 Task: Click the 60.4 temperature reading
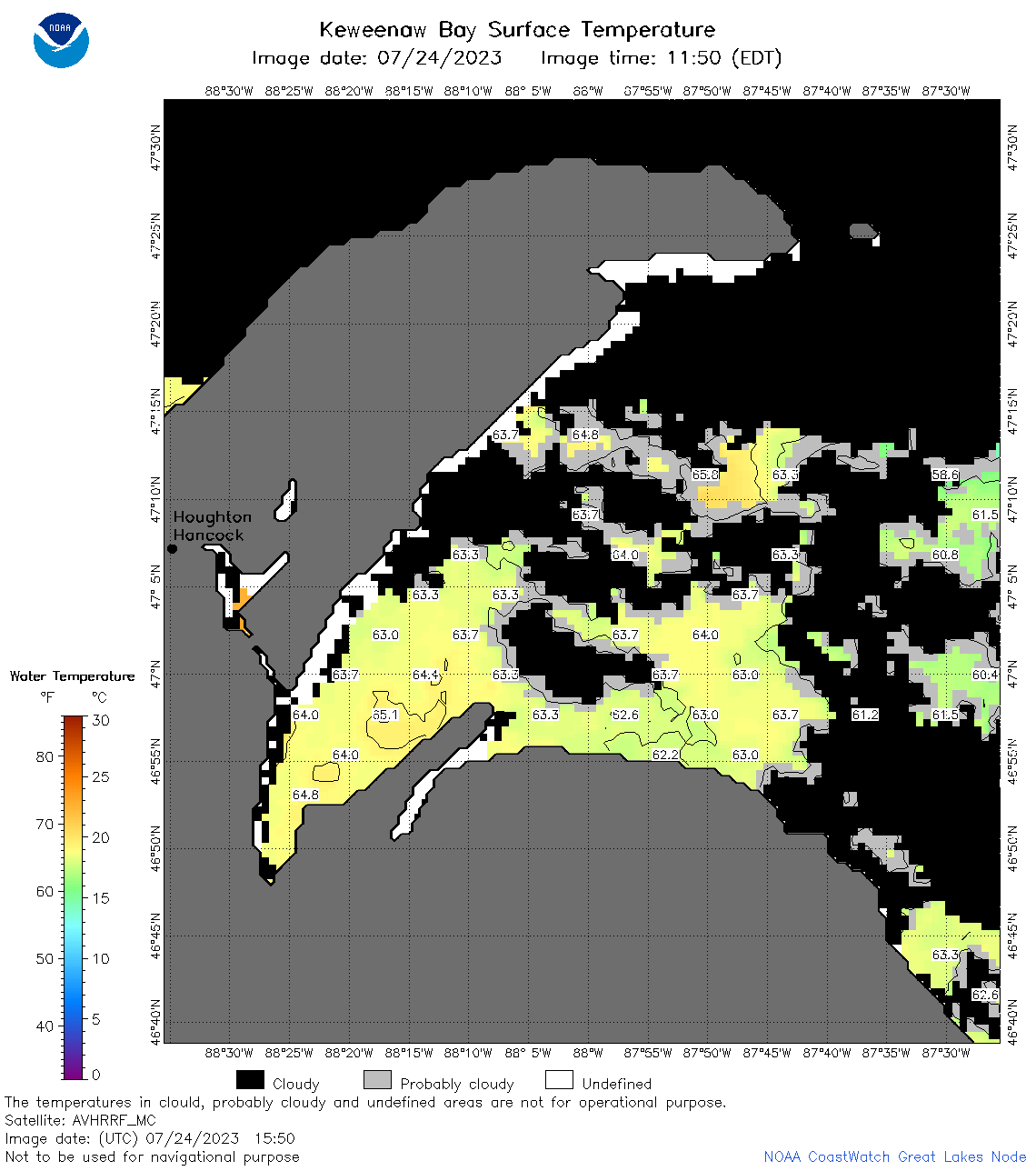pyautogui.click(x=985, y=675)
